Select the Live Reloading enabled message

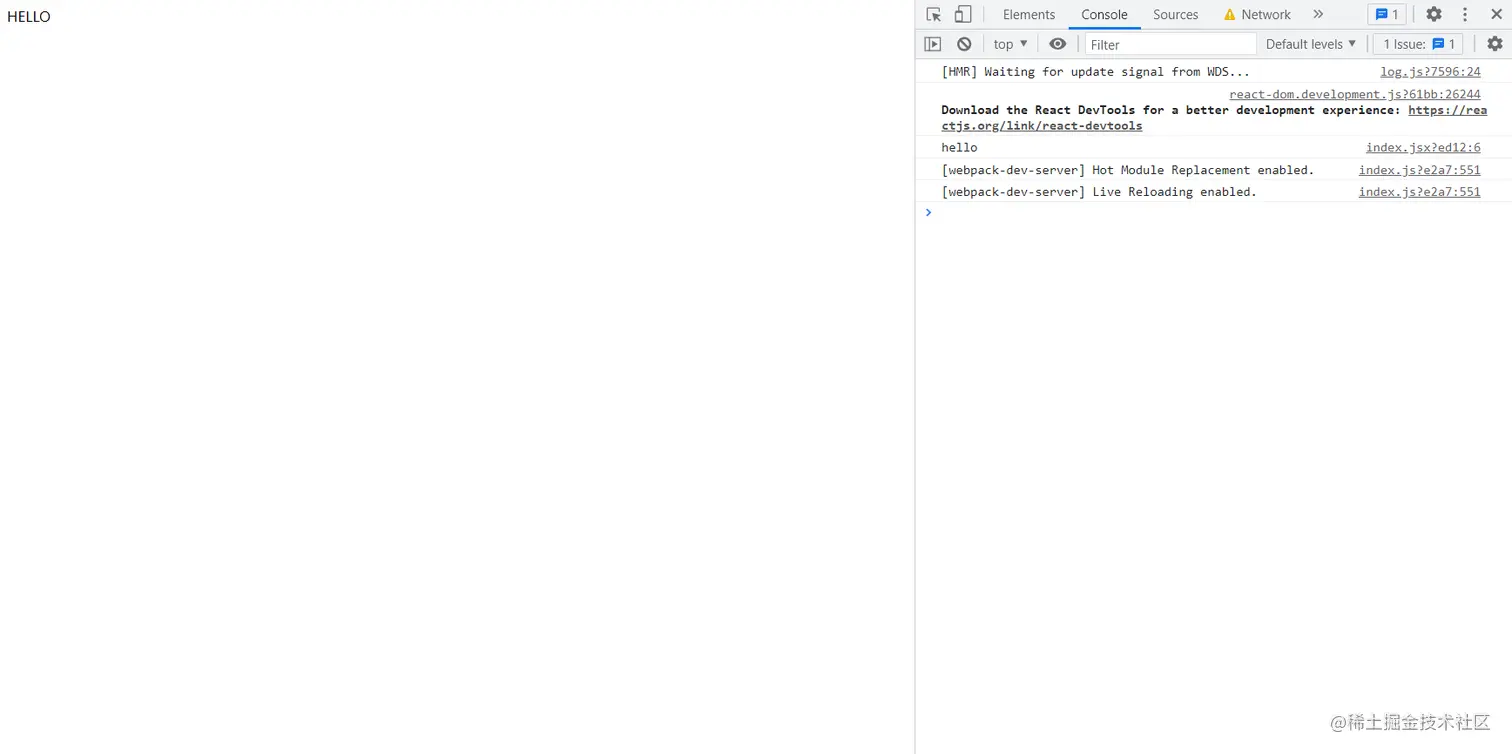coord(1098,192)
